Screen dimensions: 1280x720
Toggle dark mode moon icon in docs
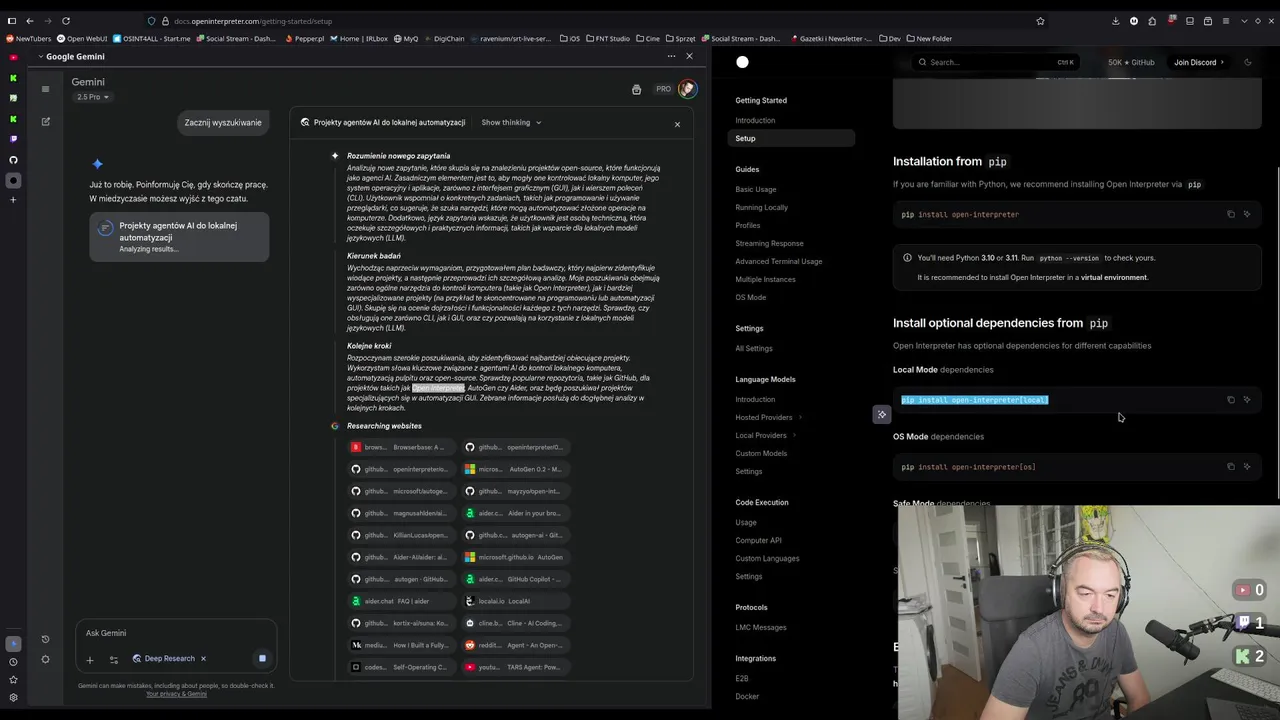click(1247, 62)
